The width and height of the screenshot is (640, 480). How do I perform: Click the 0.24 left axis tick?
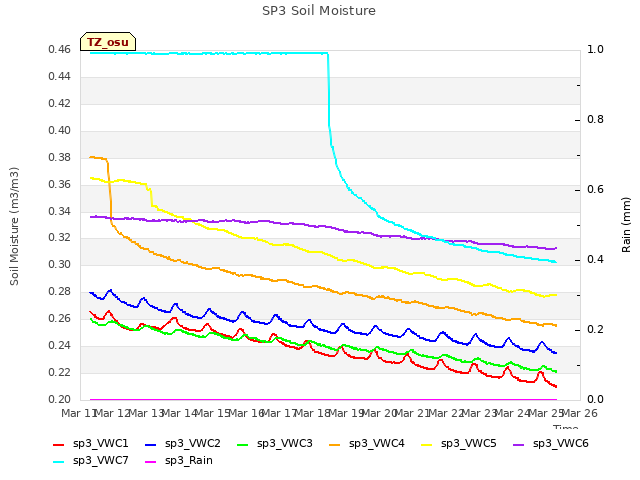60,346
